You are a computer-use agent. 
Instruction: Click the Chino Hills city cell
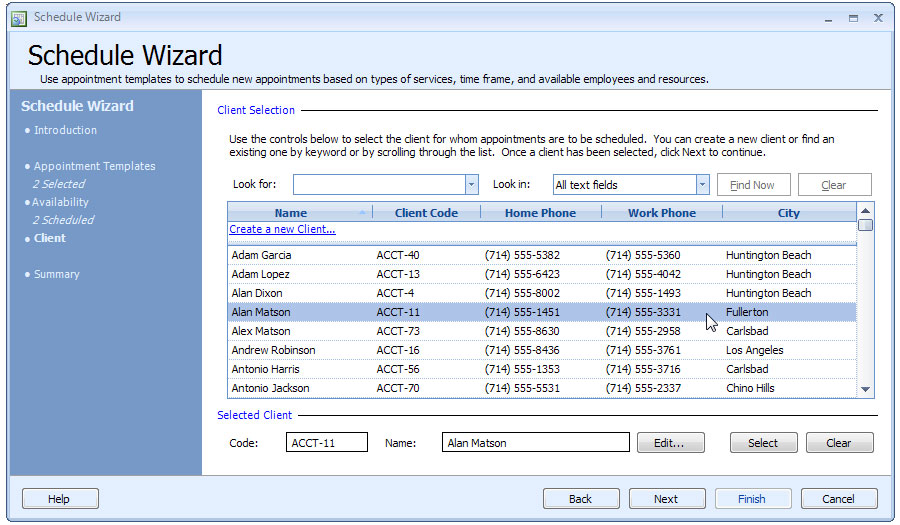pyautogui.click(x=750, y=387)
